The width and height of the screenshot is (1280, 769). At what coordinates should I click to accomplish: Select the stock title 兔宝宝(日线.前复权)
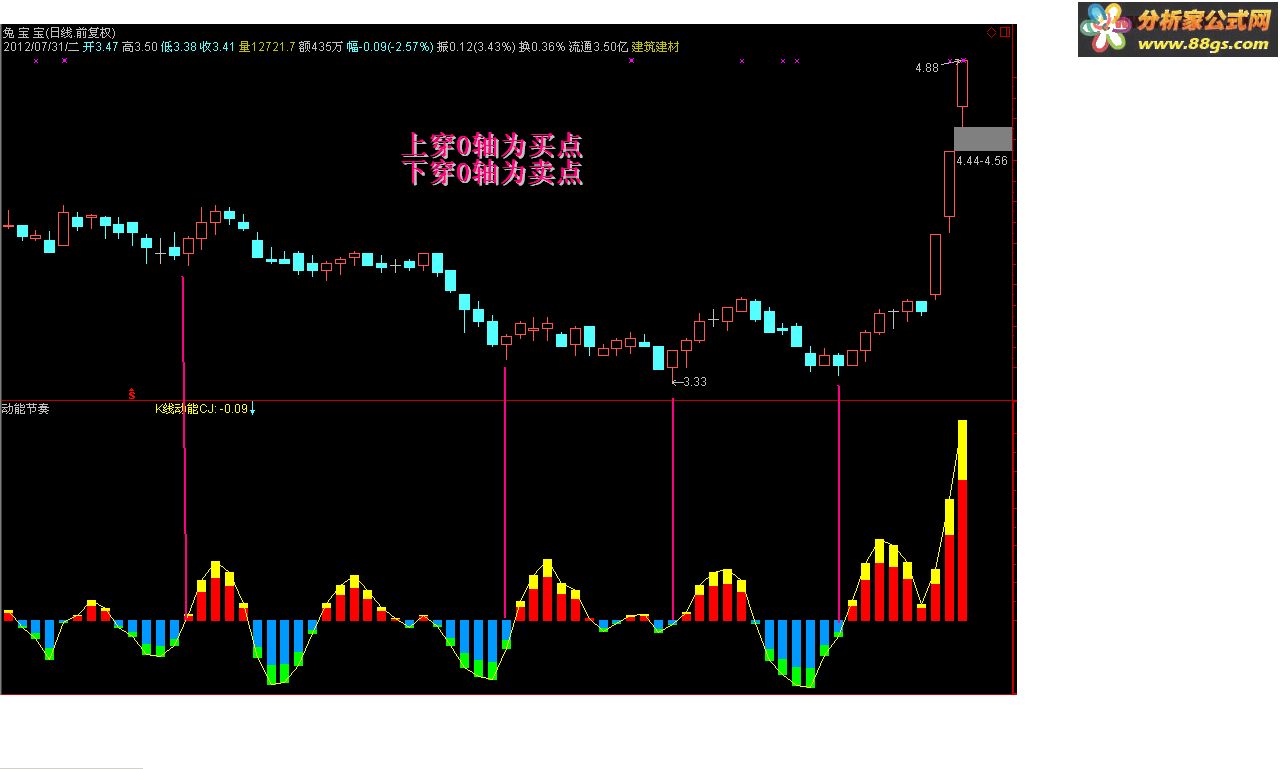point(58,33)
